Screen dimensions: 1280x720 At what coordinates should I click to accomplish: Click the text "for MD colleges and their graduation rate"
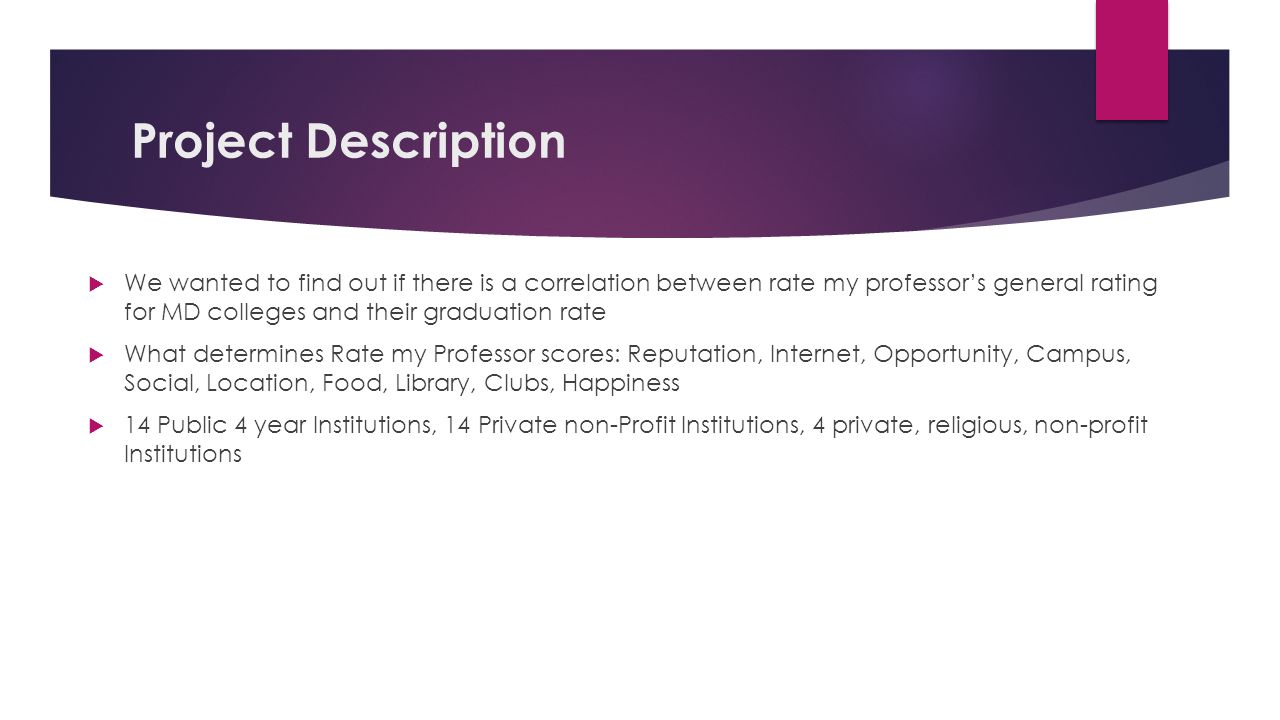pos(365,313)
